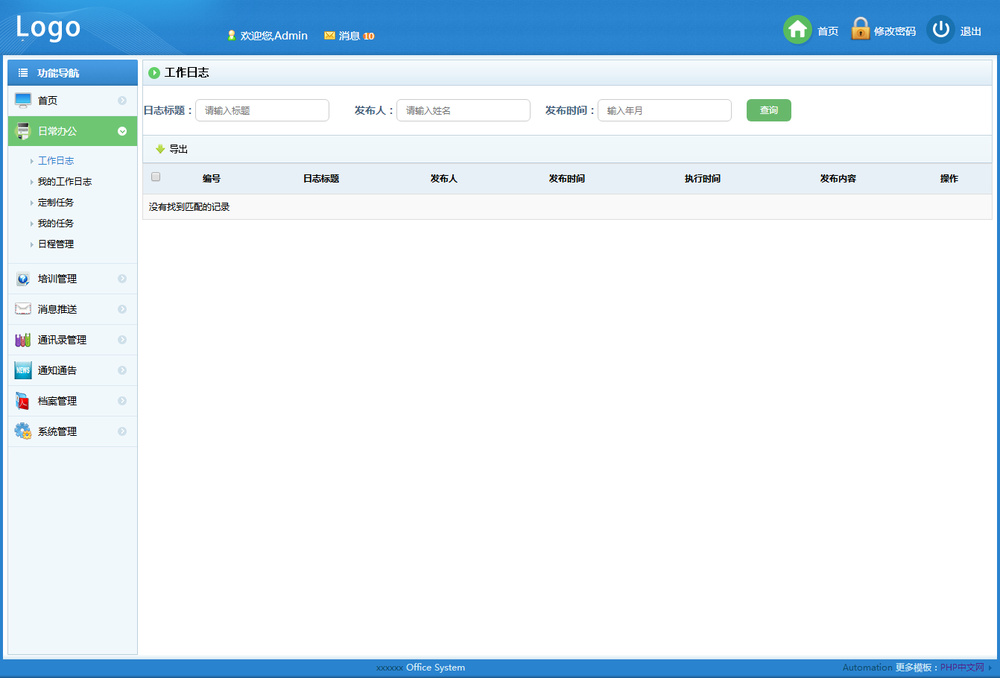The height and width of the screenshot is (678, 1000).
Task: Click the green export arrow icon
Action: [160, 149]
